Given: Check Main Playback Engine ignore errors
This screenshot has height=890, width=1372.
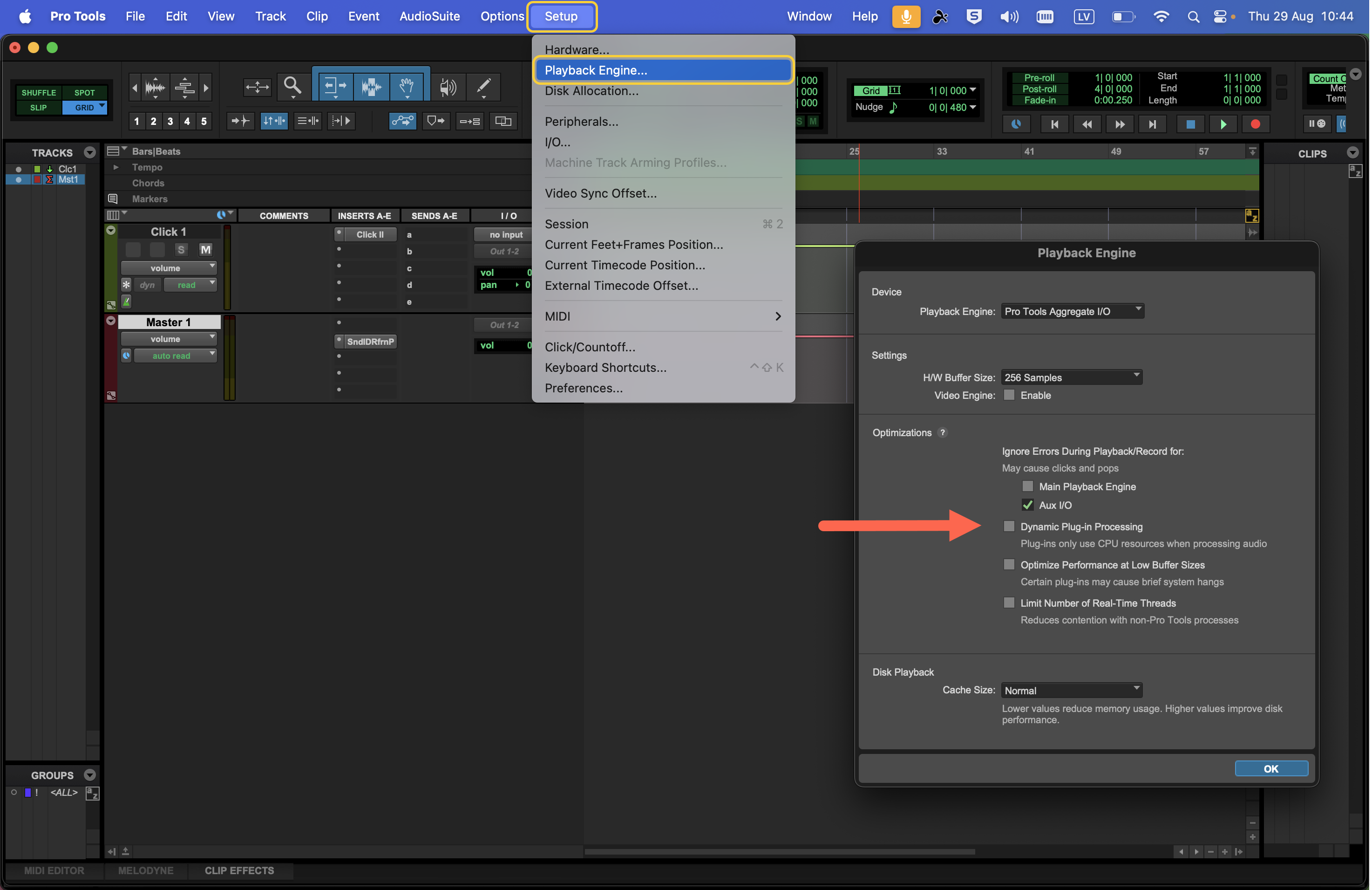Looking at the screenshot, I should click(1027, 486).
